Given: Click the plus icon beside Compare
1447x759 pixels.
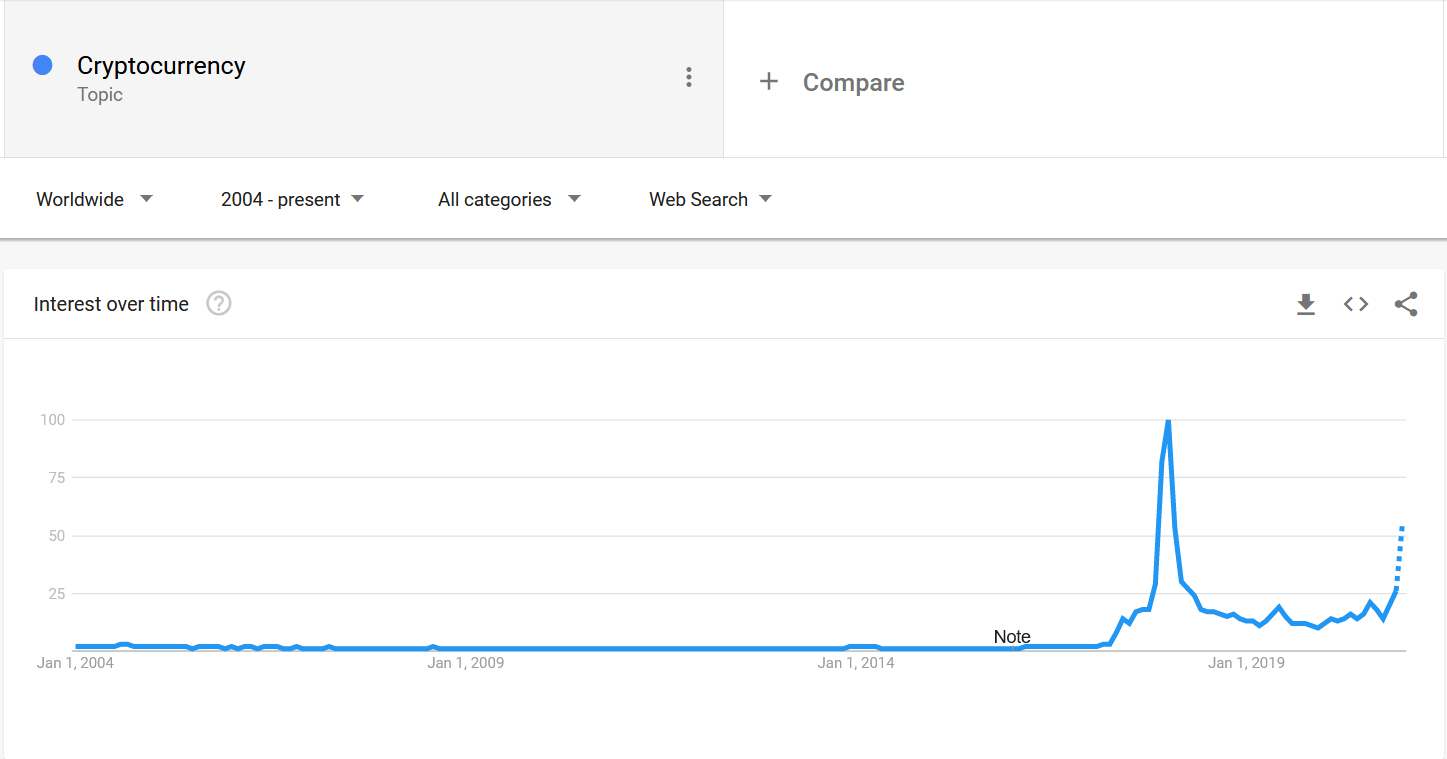Looking at the screenshot, I should pos(768,82).
